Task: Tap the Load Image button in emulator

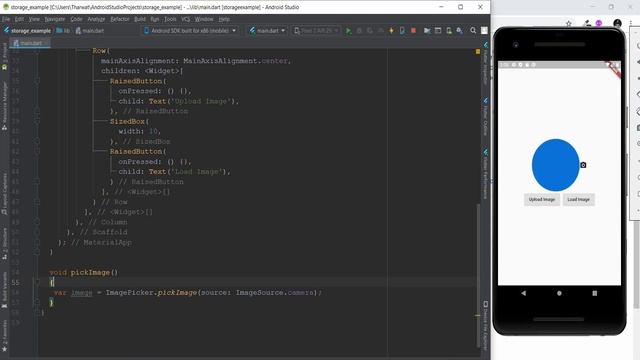Action: tap(578, 200)
